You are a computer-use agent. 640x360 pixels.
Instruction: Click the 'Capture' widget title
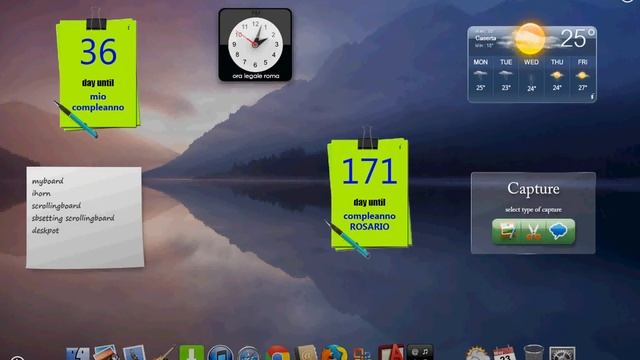pos(533,189)
